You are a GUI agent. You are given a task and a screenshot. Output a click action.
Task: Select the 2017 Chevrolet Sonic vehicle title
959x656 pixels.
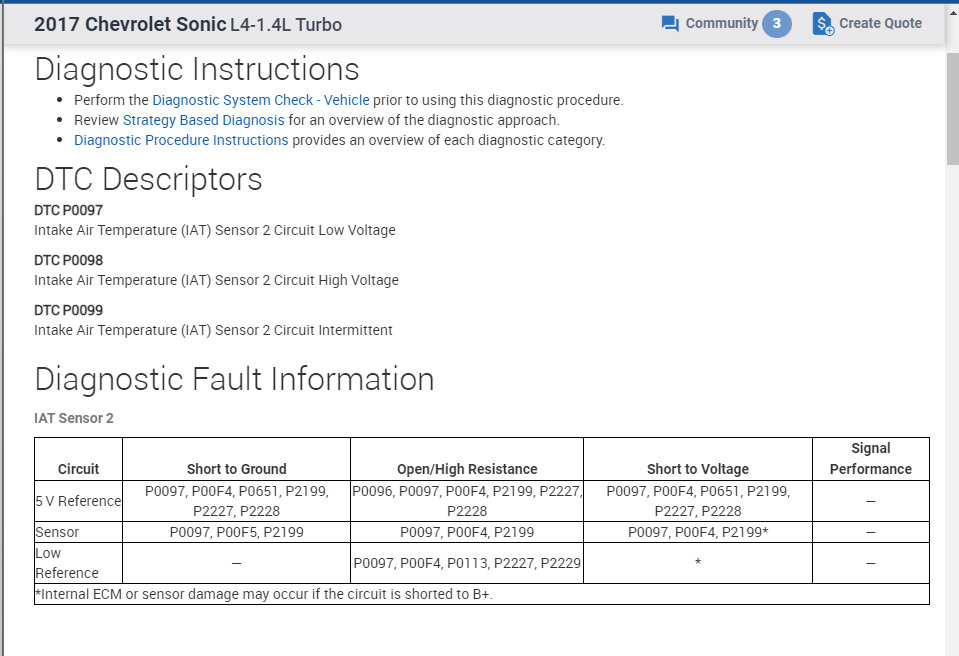click(130, 24)
